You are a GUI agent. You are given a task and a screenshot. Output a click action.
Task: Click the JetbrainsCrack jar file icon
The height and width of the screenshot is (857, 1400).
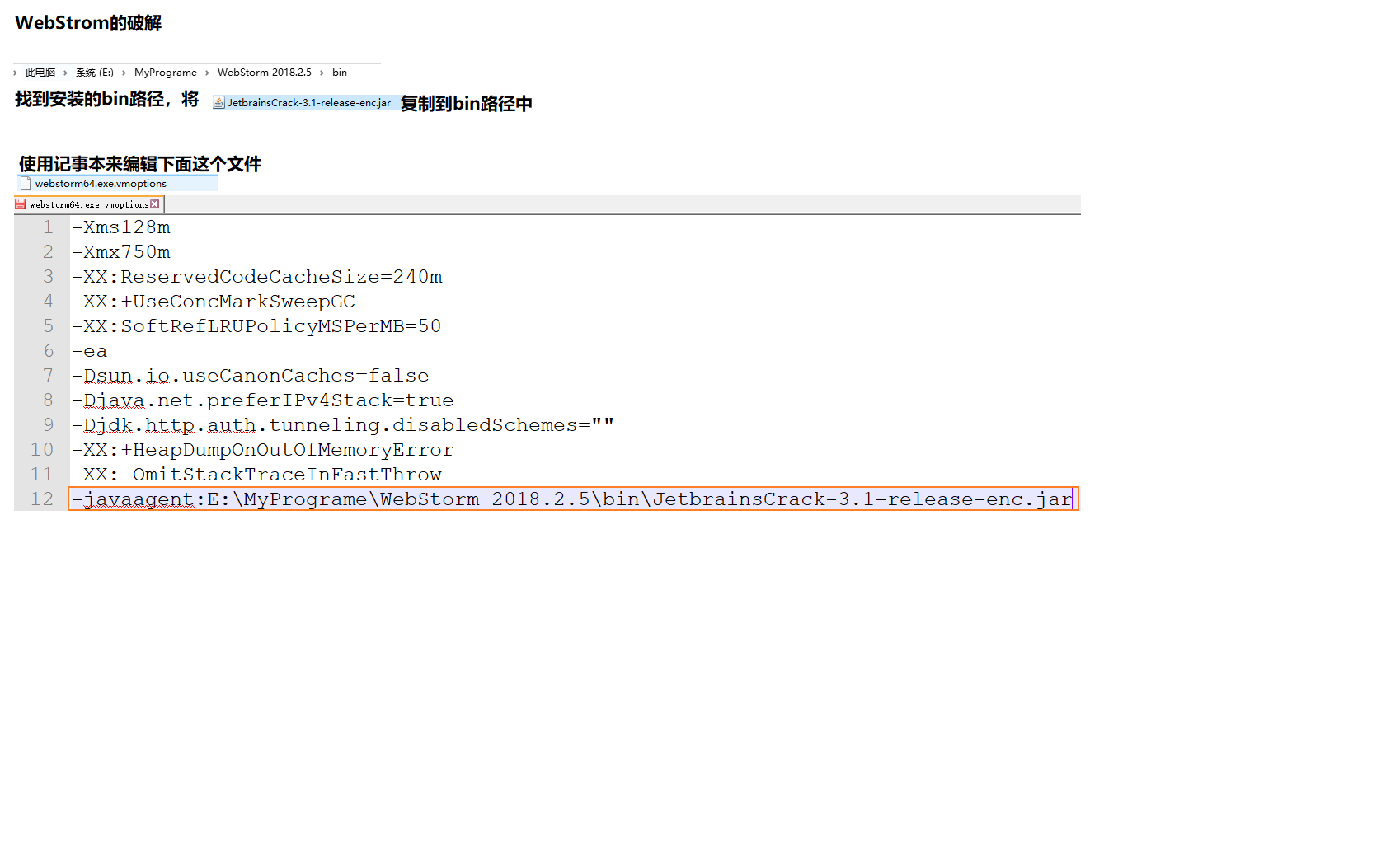click(218, 103)
